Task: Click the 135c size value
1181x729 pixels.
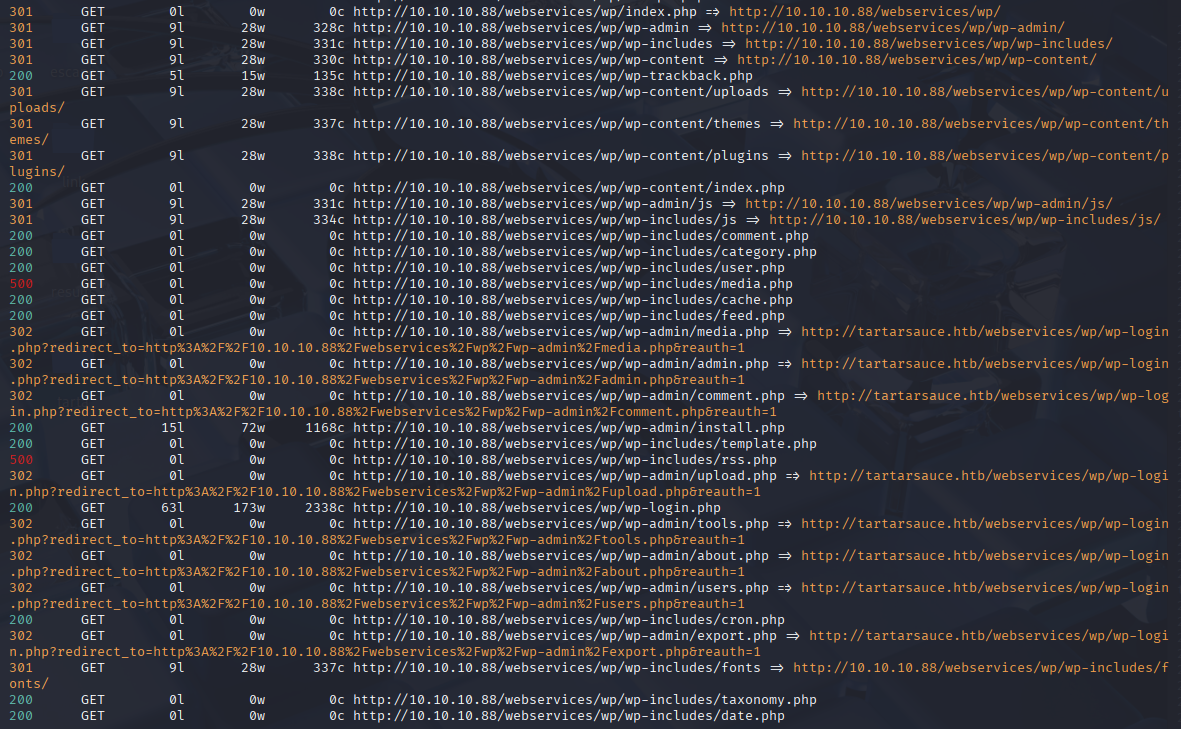Action: tap(328, 75)
